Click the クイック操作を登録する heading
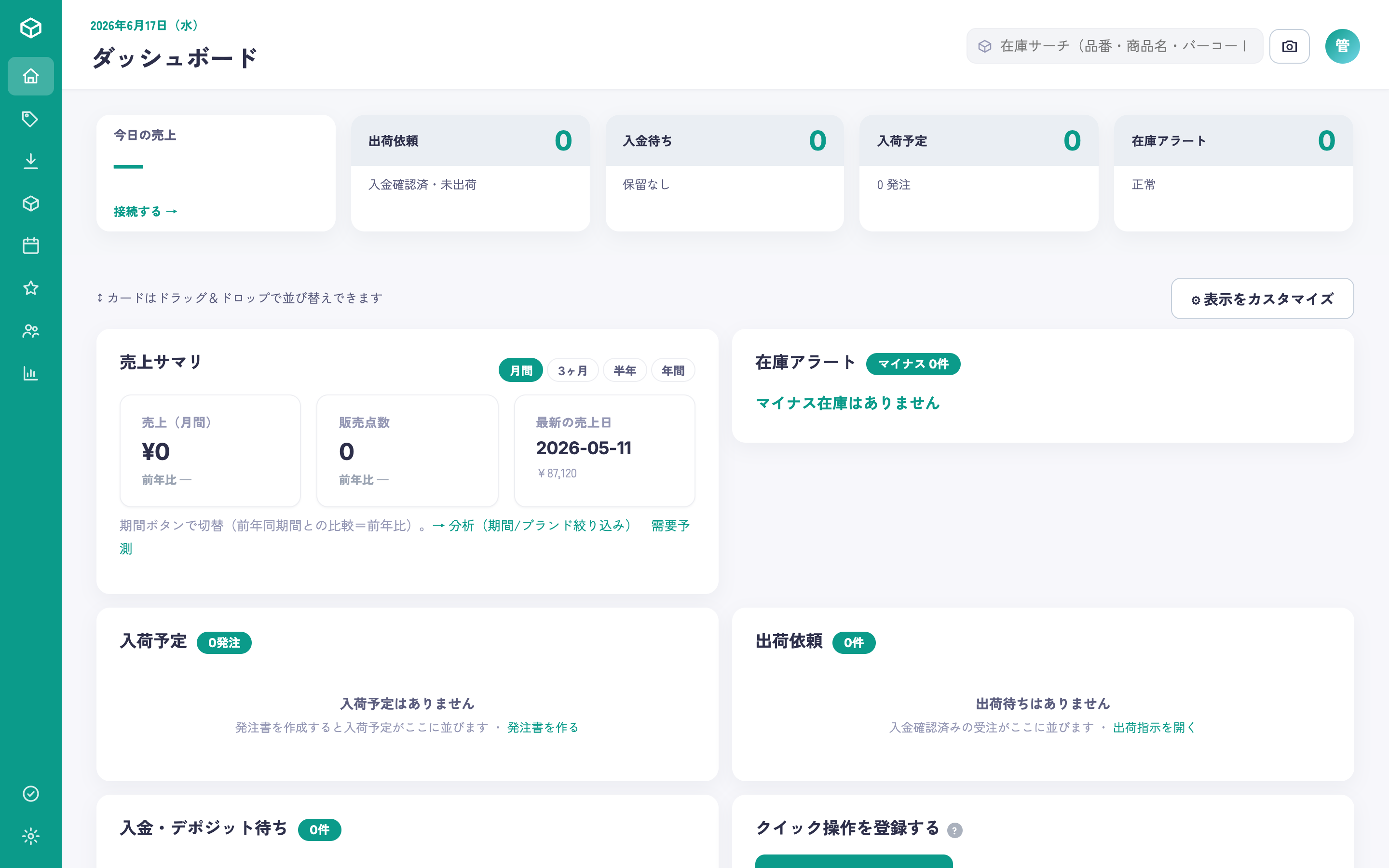Image resolution: width=1389 pixels, height=868 pixels. click(847, 828)
